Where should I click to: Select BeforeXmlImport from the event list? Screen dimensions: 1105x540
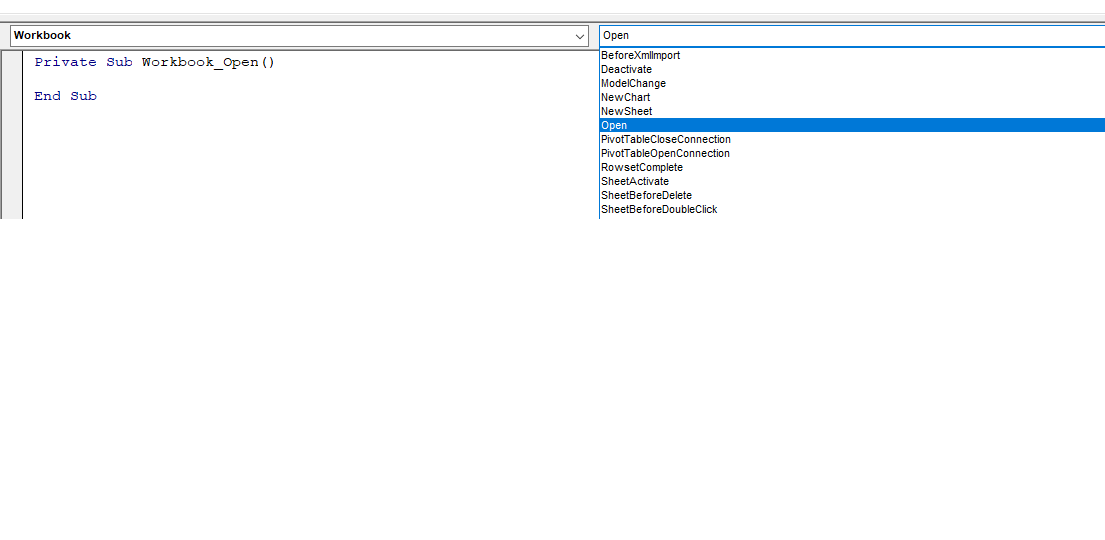(852, 55)
